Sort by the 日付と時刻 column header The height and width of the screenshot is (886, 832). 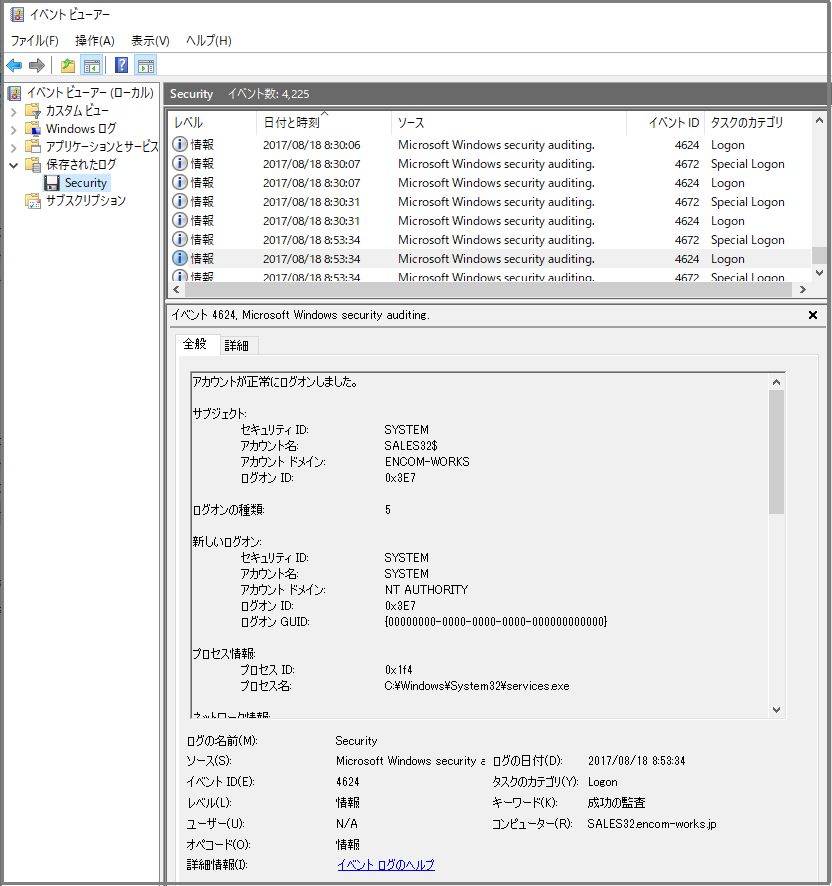click(x=324, y=123)
